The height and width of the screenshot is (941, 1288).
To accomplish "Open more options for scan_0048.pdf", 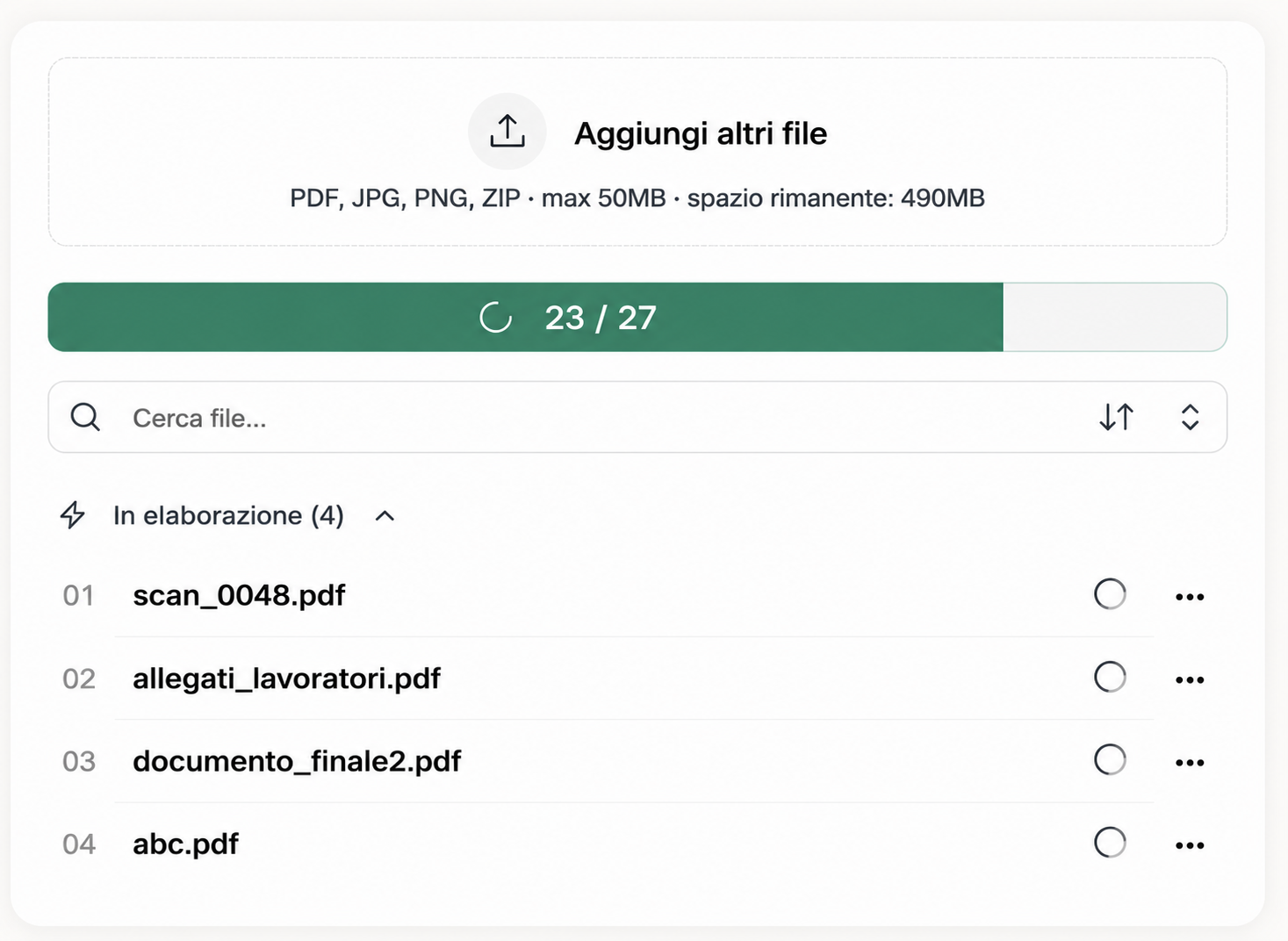I will pyautogui.click(x=1190, y=597).
